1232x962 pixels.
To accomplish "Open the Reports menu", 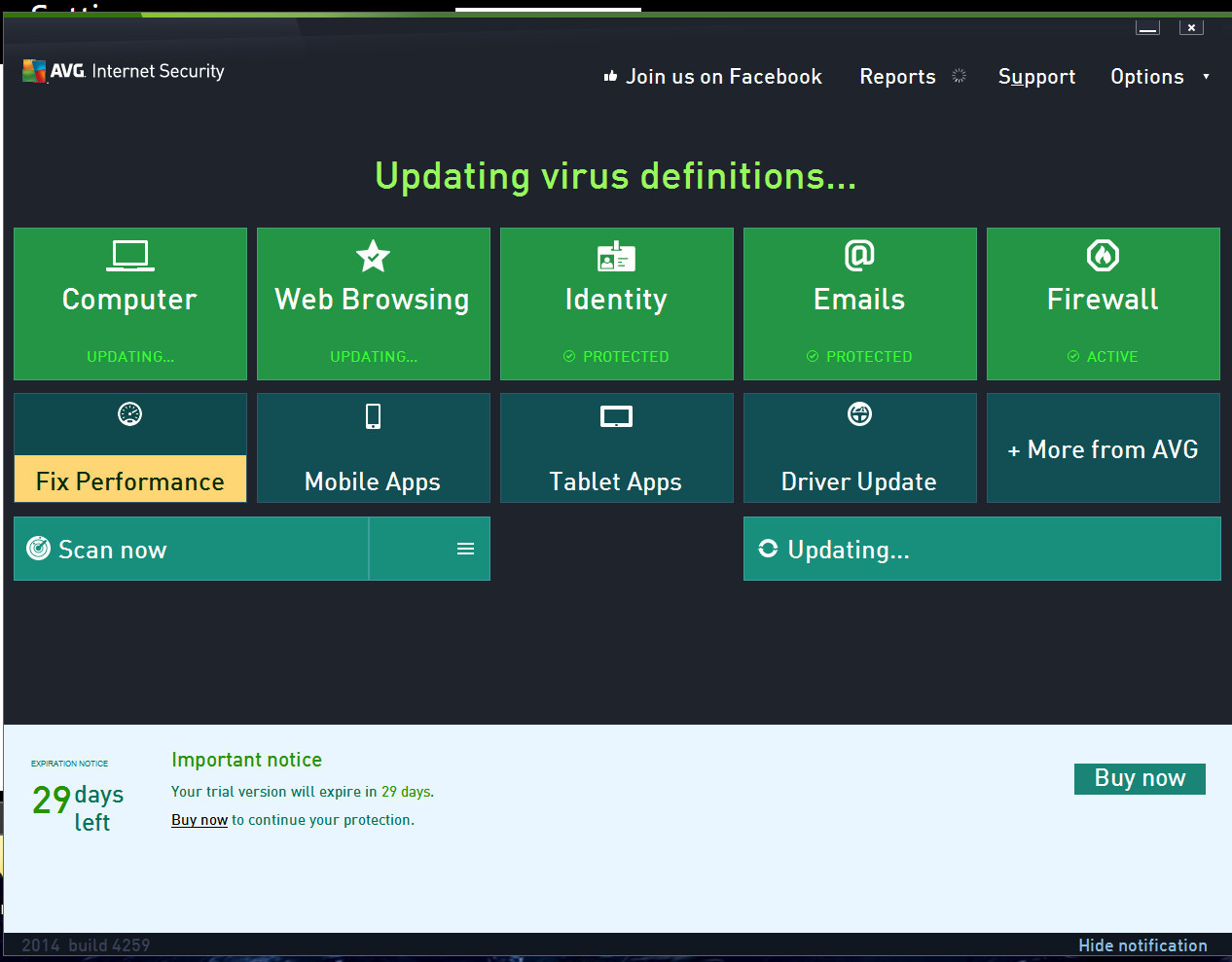I will [897, 77].
